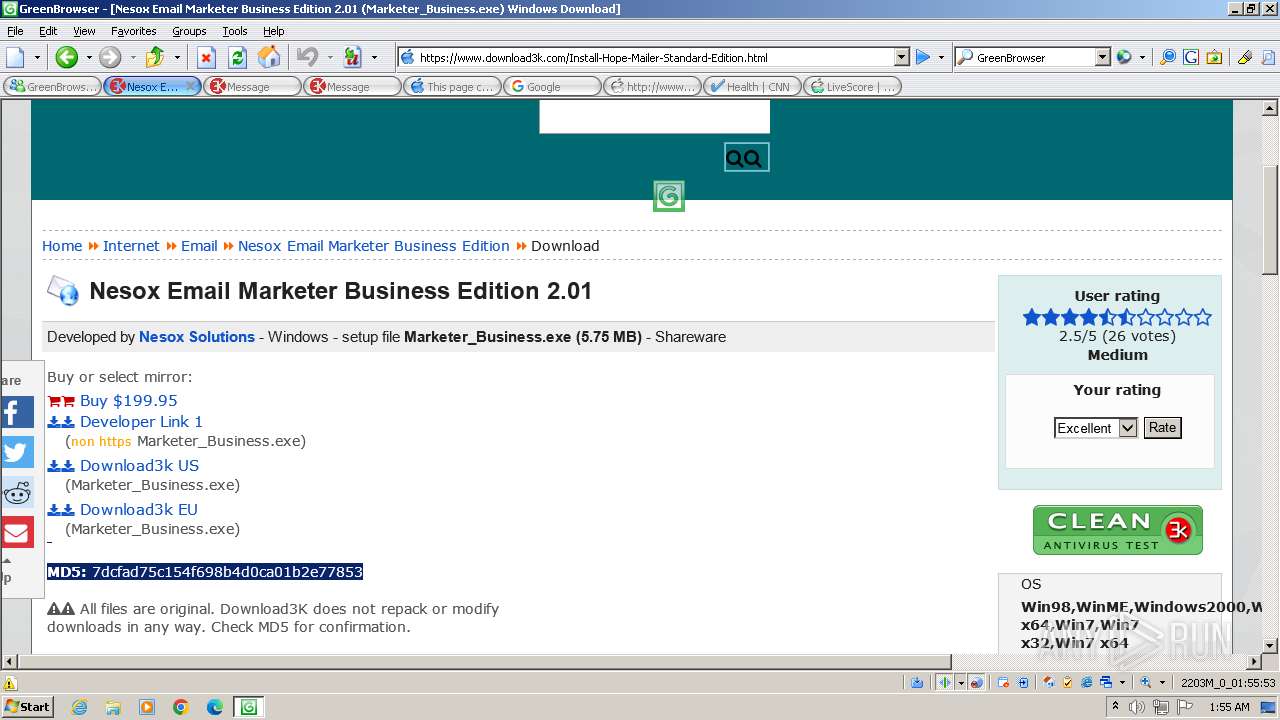Screen dimensions: 1280x720
Task: Go to Home page icon
Action: tap(269, 57)
